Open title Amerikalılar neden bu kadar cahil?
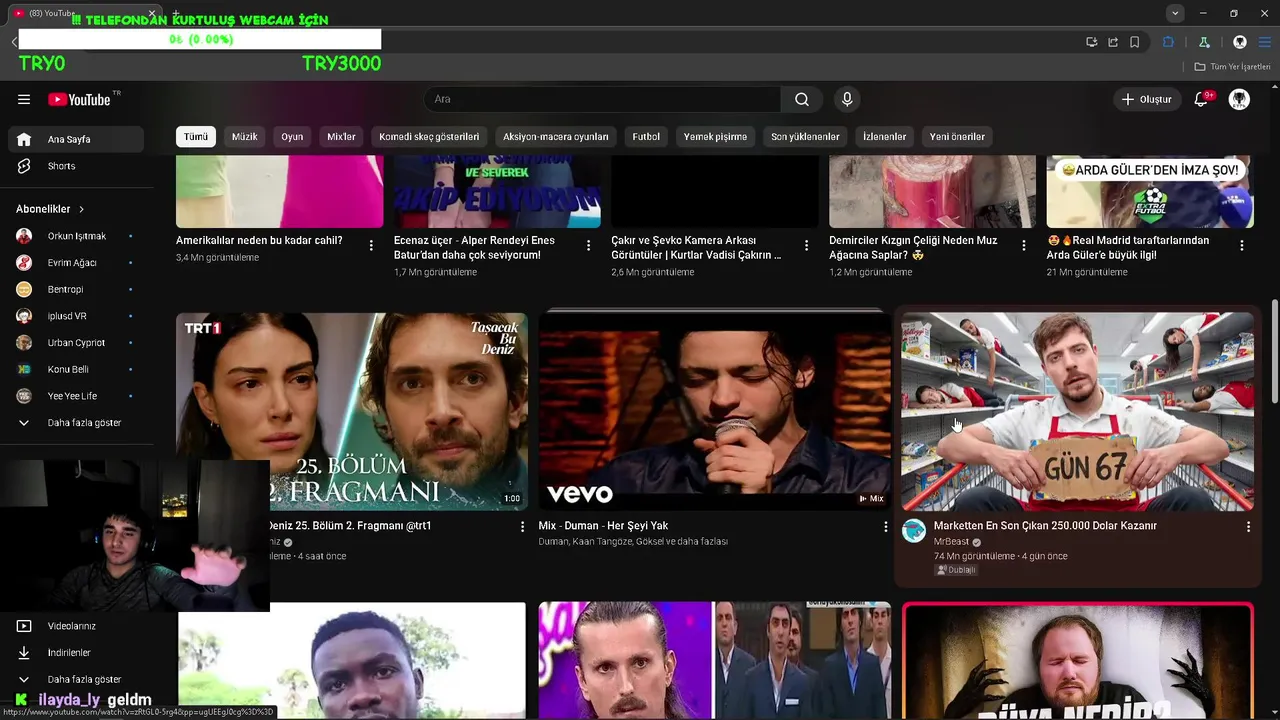 (259, 241)
